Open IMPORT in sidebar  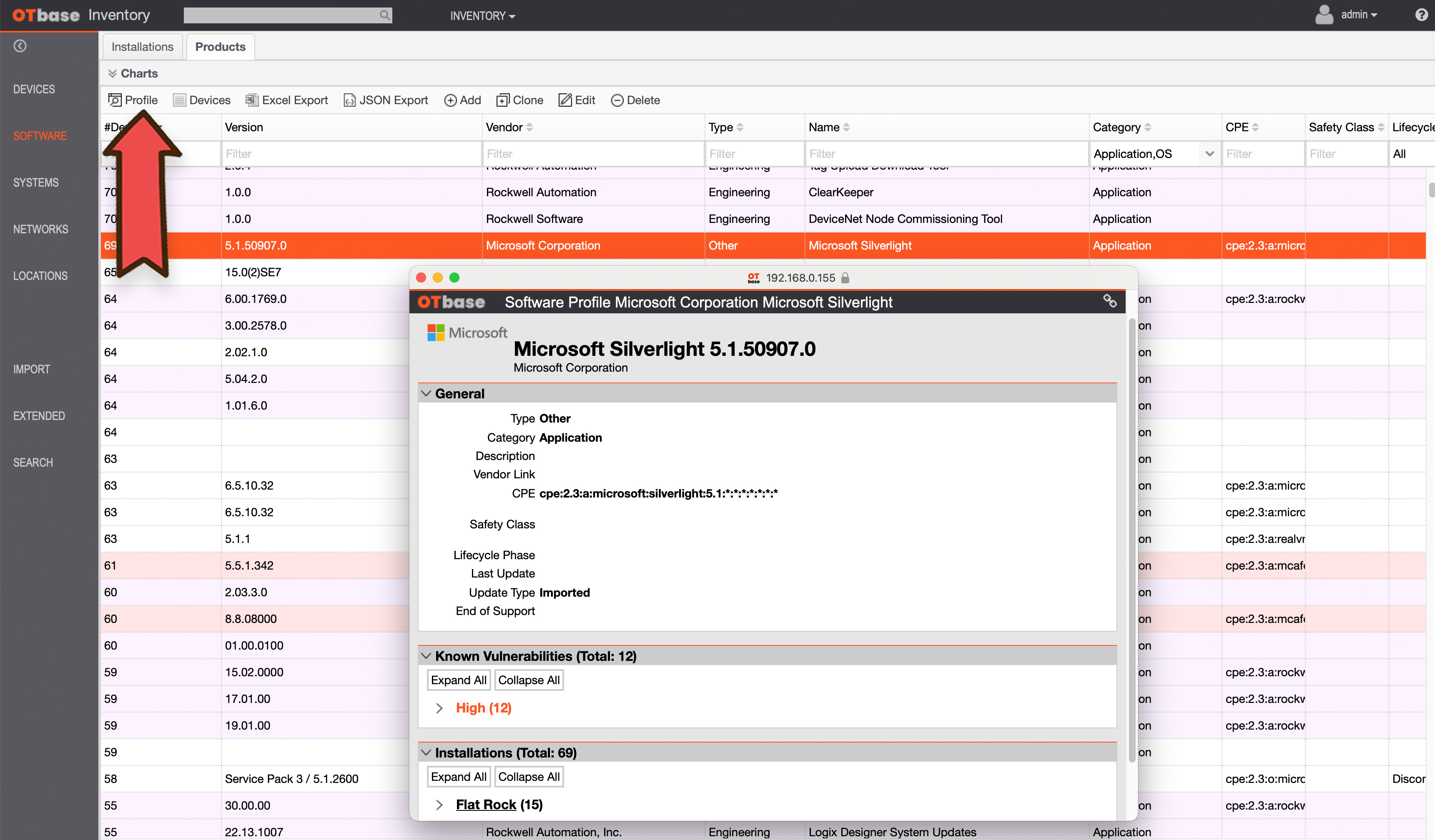coord(31,369)
